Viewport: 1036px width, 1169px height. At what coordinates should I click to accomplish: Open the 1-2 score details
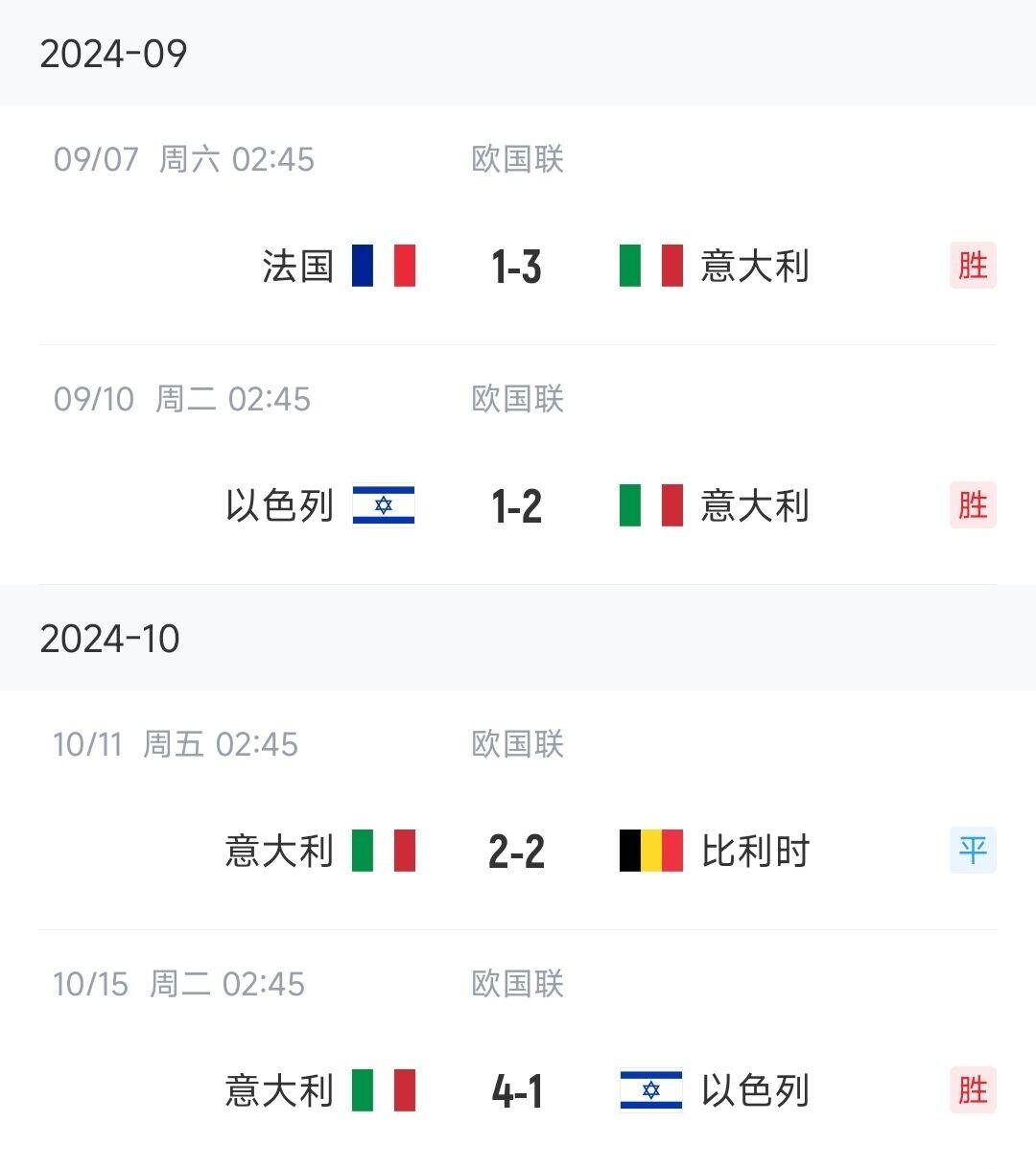click(x=517, y=506)
